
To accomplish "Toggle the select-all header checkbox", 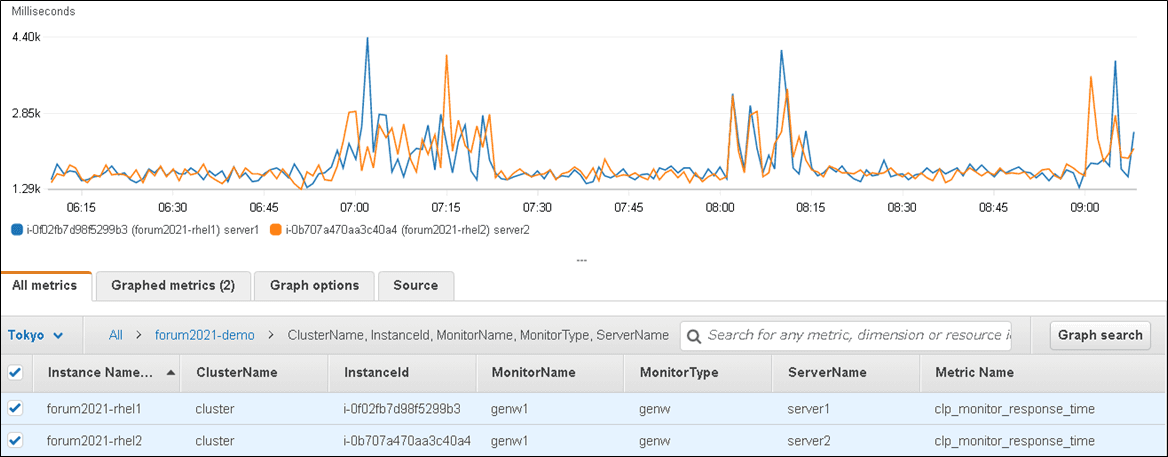I will [15, 372].
